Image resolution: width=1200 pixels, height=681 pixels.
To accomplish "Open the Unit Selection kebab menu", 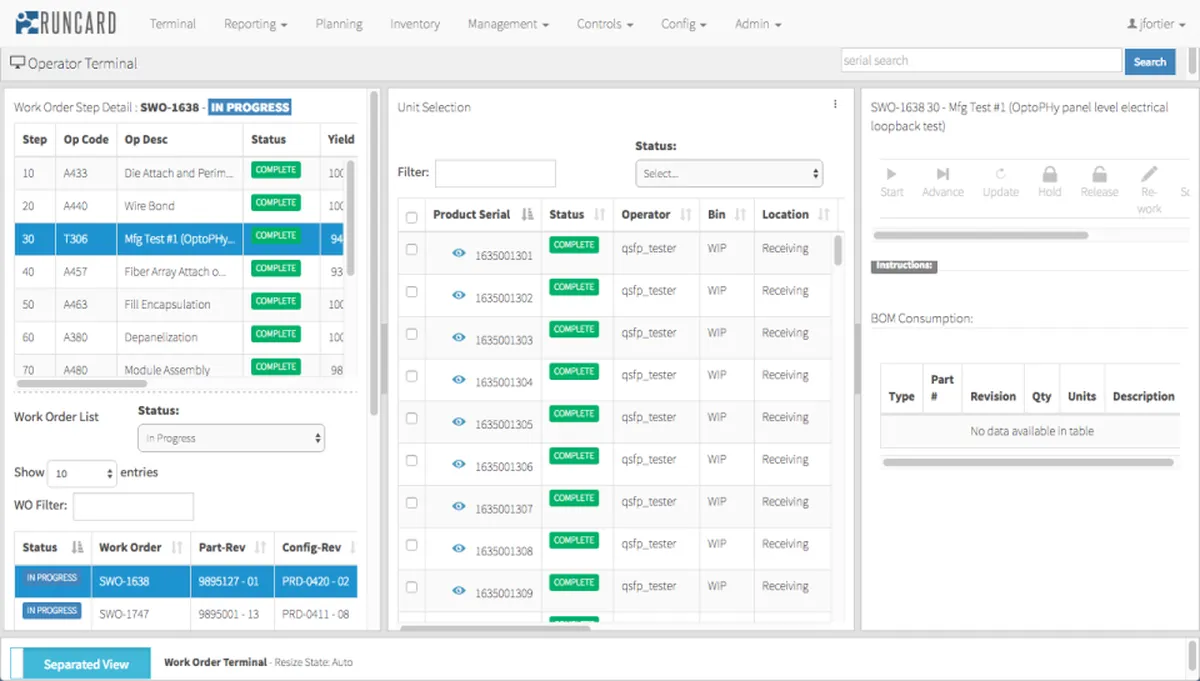I will 835,104.
